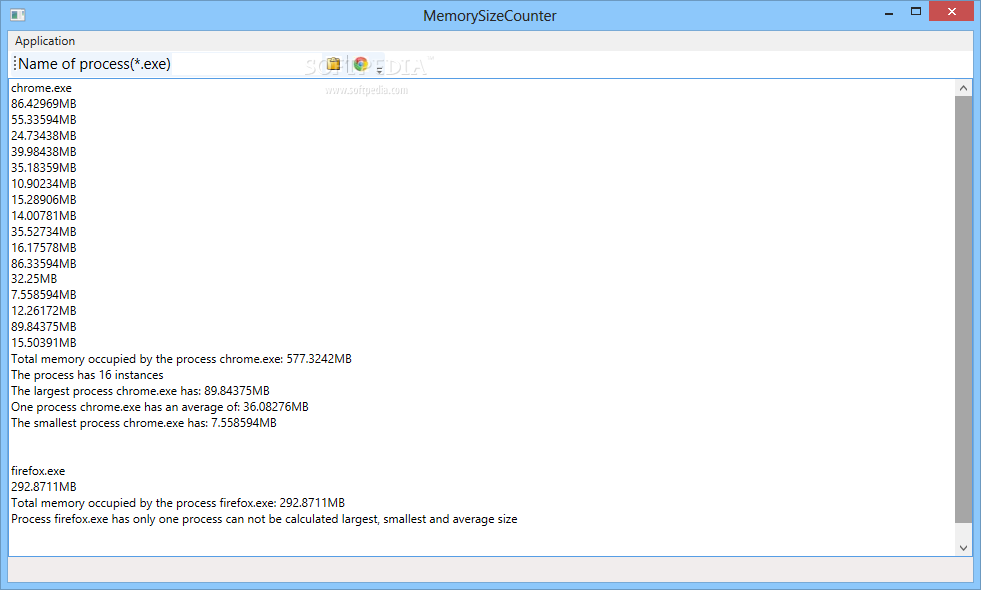Click the value '15.28906MB'
Image resolution: width=981 pixels, height=590 pixels.
[44, 200]
